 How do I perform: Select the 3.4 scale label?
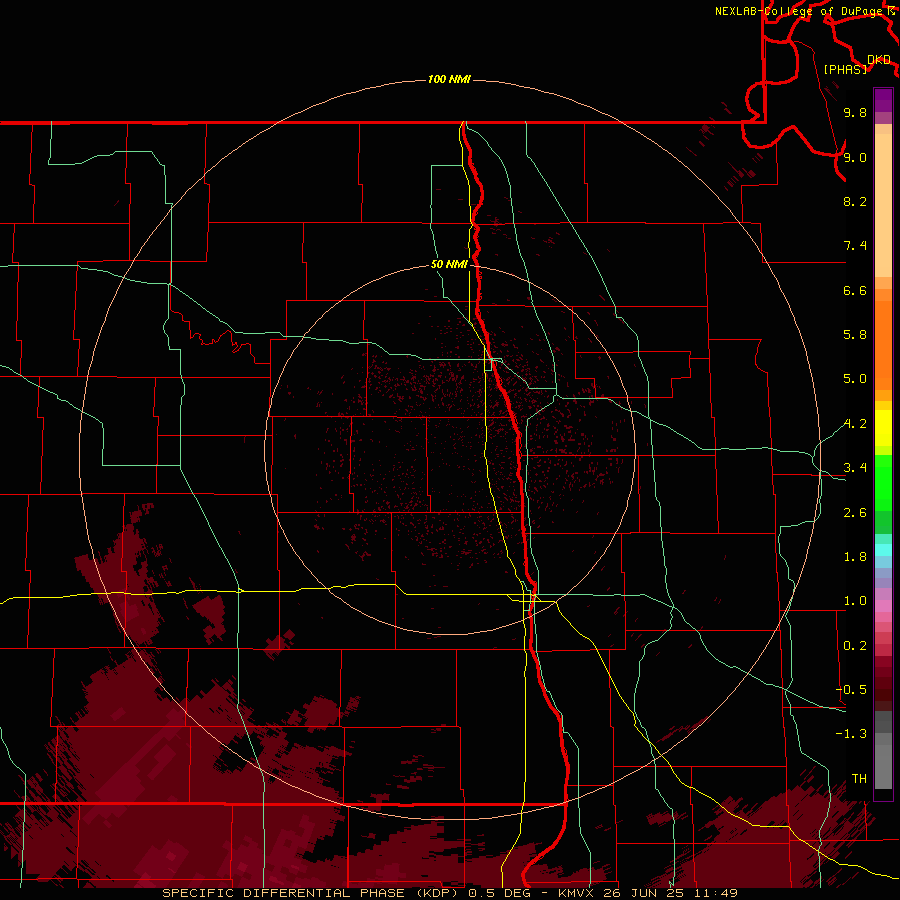(x=855, y=468)
